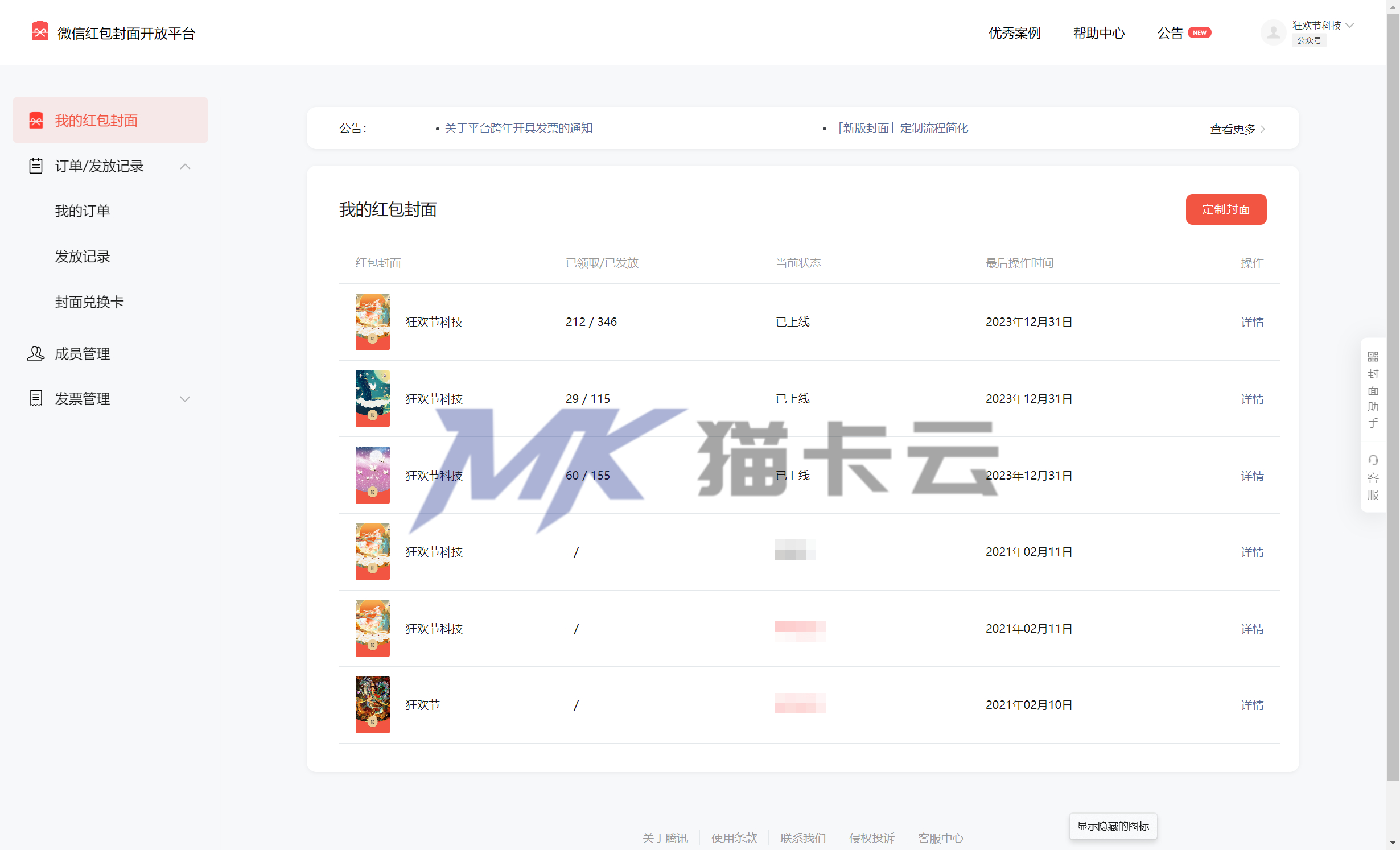Click the scrollbar down arrow
The width and height of the screenshot is (1400, 850).
(x=1393, y=843)
